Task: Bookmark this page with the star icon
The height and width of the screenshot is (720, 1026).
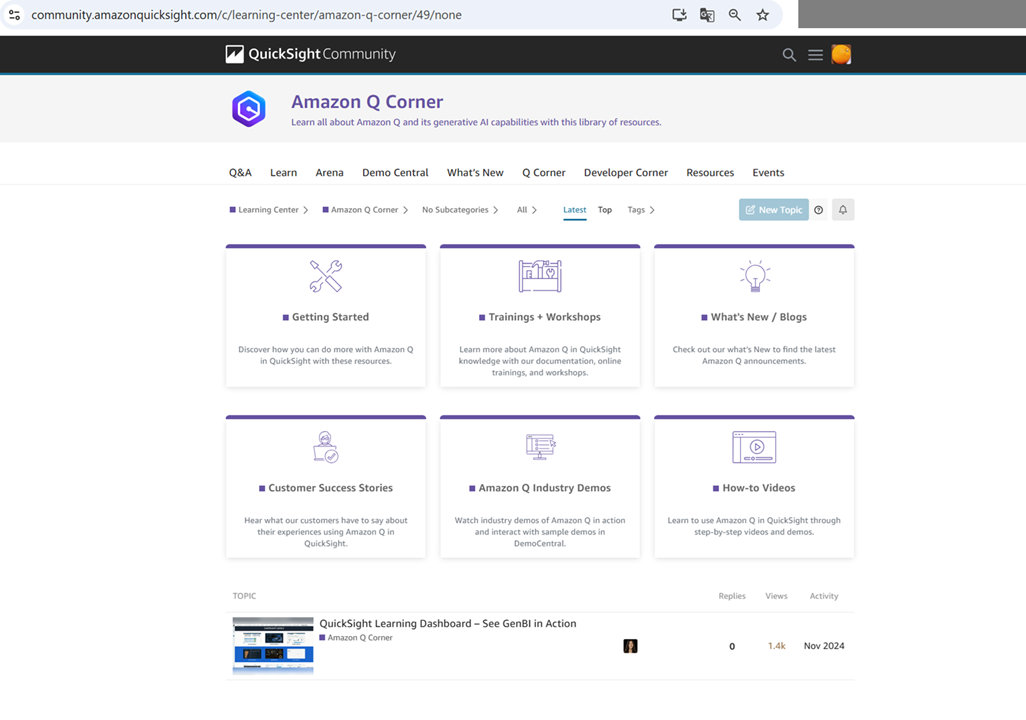Action: (x=762, y=14)
